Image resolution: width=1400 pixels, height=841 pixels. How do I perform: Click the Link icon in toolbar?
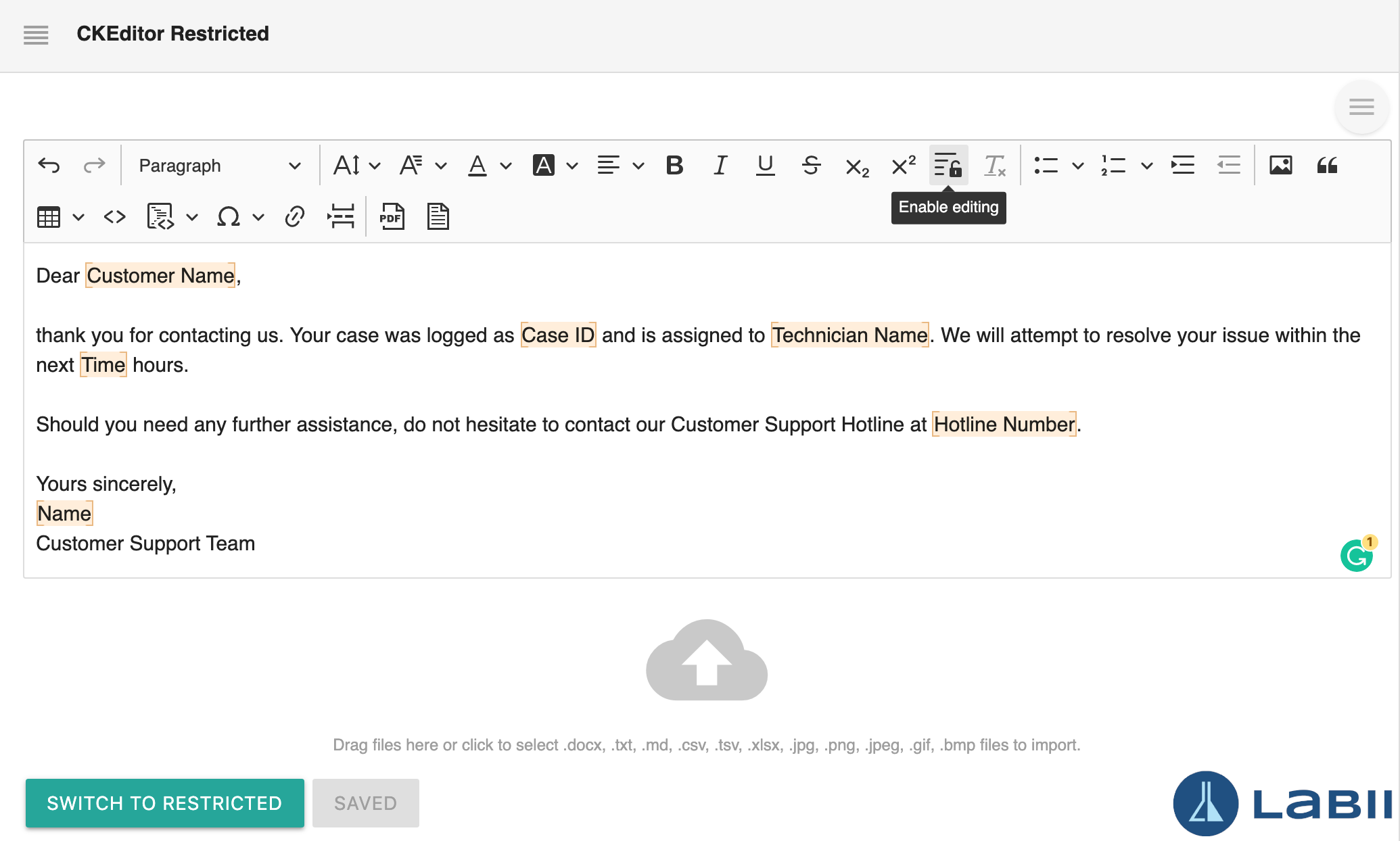point(294,217)
